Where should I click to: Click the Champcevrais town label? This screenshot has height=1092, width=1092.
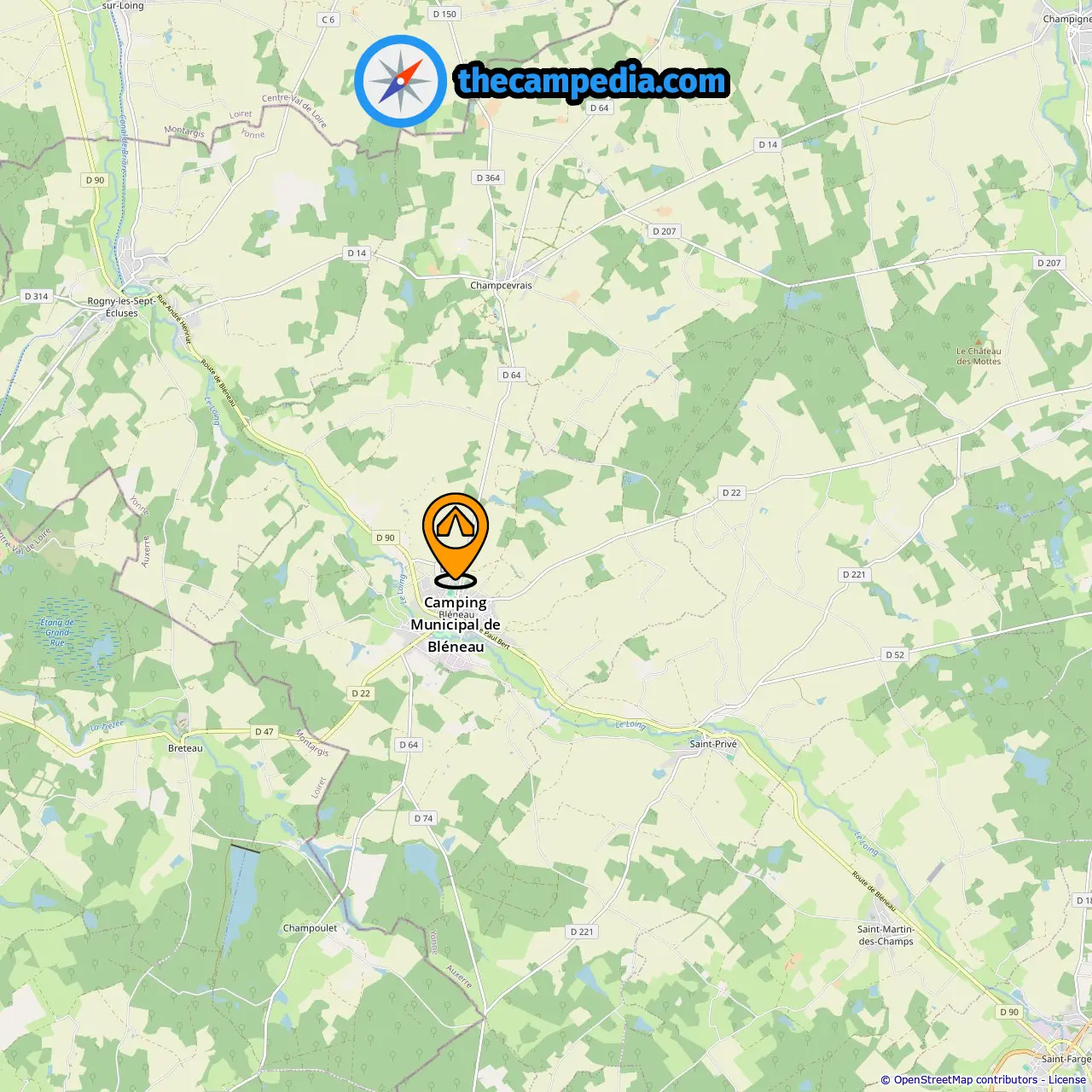point(501,286)
